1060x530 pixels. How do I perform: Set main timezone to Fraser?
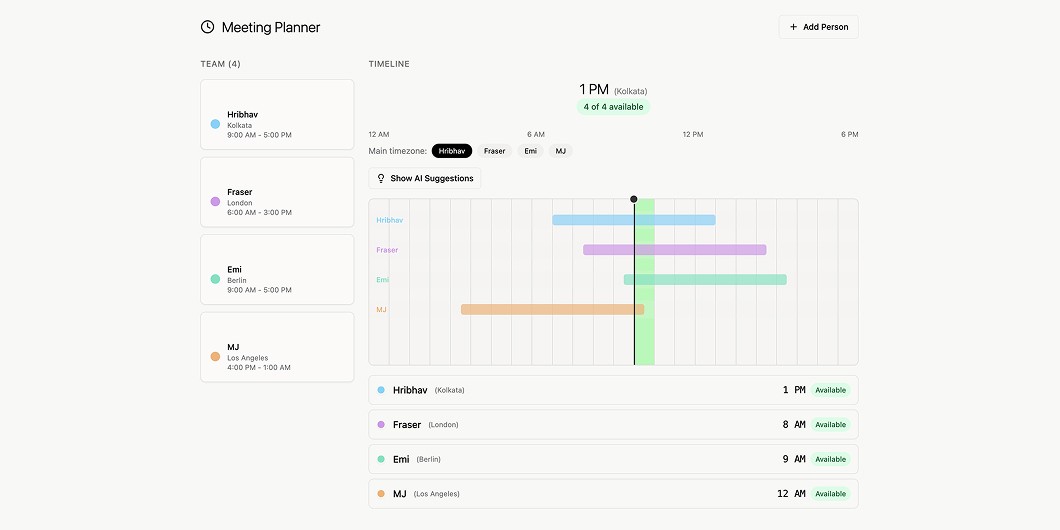coord(495,151)
